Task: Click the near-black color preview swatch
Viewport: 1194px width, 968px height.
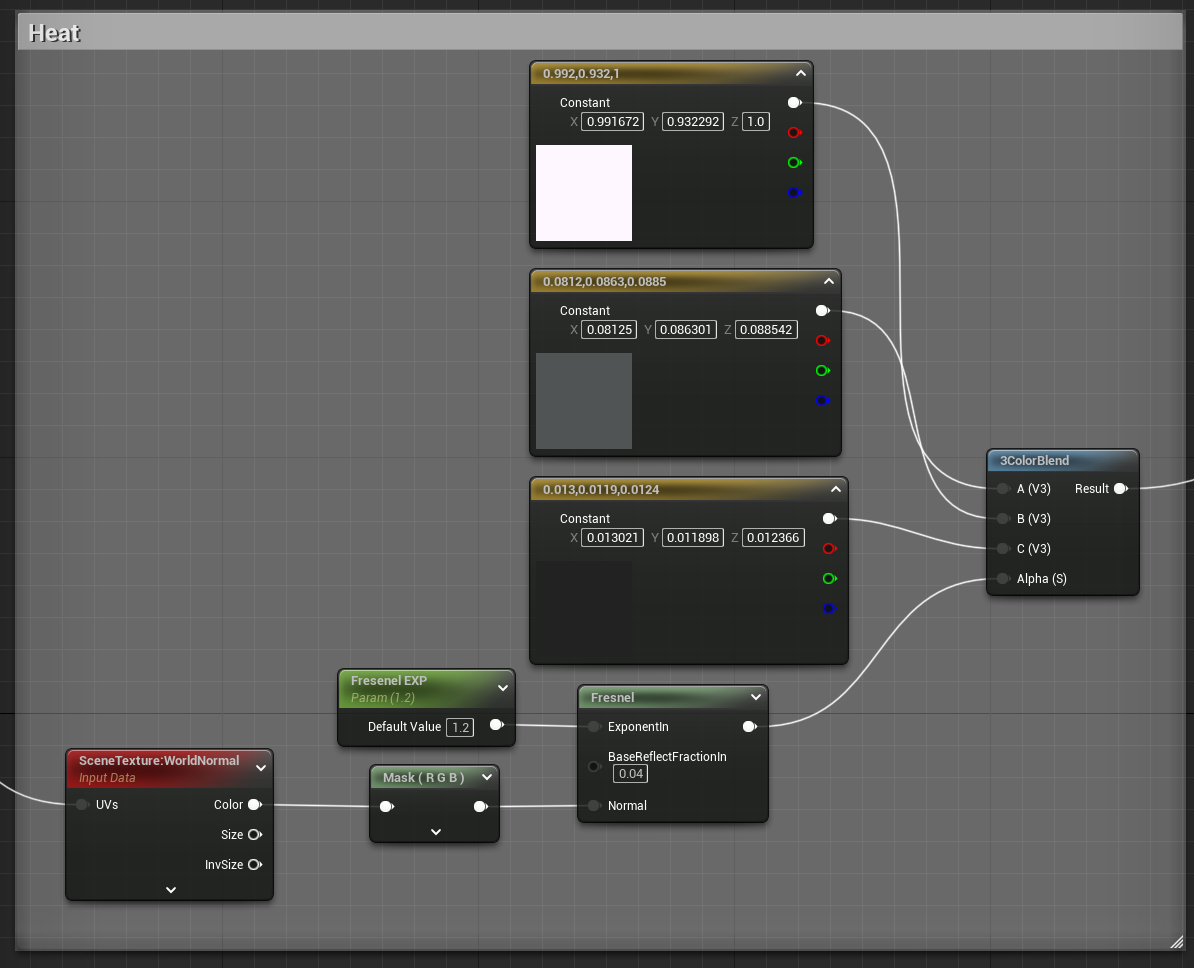Action: pyautogui.click(x=584, y=609)
